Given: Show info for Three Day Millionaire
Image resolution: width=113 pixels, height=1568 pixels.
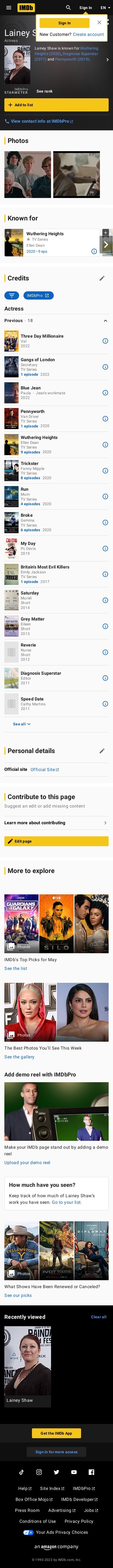Looking at the screenshot, I should coord(105,341).
